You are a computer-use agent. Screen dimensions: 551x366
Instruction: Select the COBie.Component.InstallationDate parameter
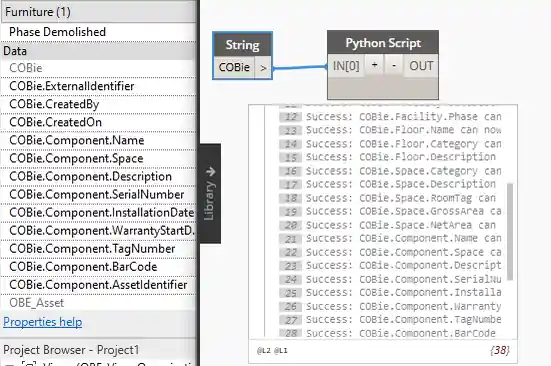point(98,213)
